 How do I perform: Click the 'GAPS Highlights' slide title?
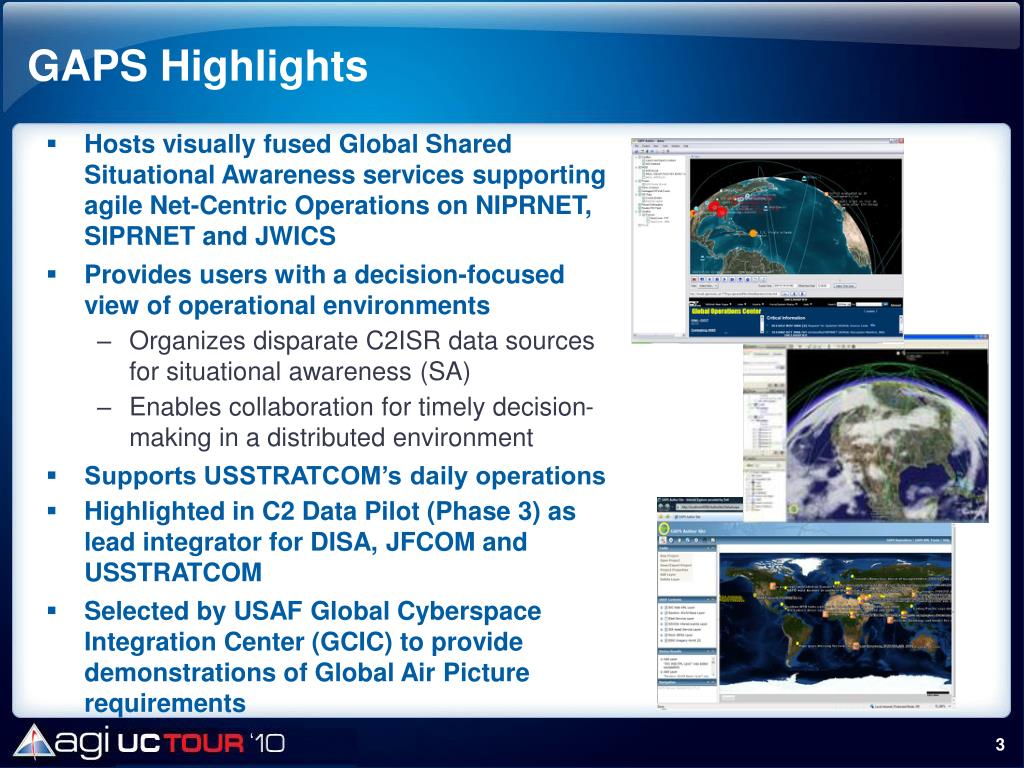[x=198, y=66]
